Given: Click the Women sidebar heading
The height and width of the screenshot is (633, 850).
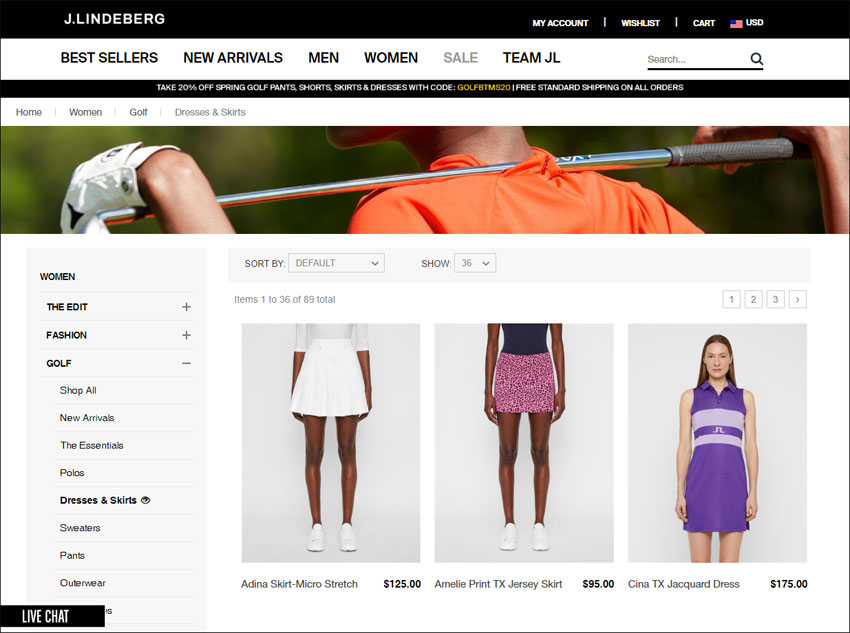Looking at the screenshot, I should [57, 276].
